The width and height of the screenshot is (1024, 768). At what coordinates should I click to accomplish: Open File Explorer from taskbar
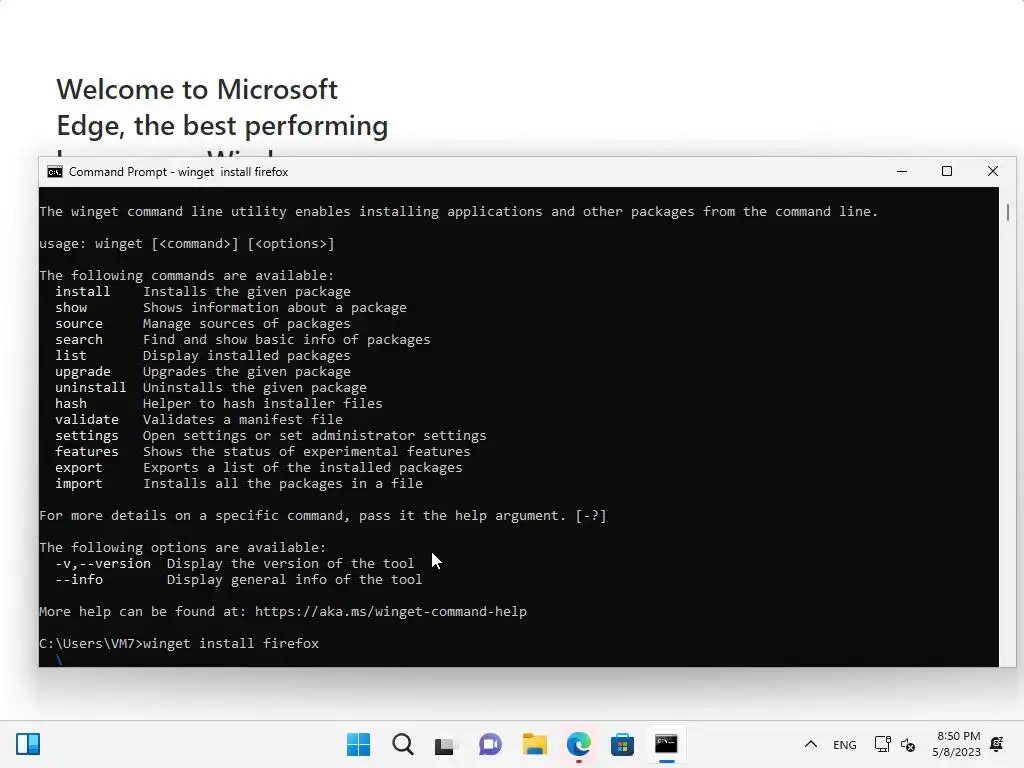click(534, 744)
